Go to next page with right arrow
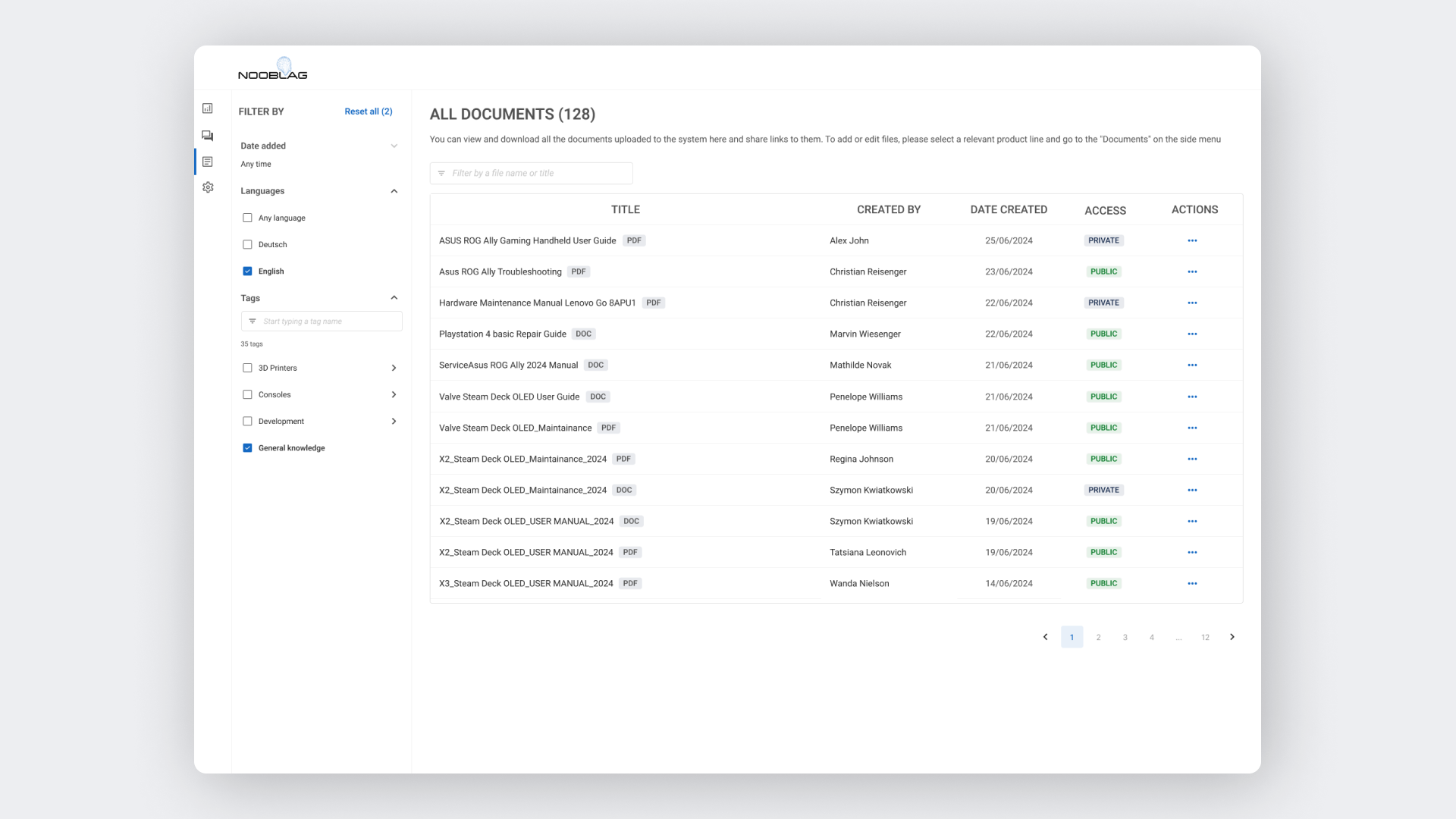This screenshot has height=819, width=1456. coord(1232,637)
